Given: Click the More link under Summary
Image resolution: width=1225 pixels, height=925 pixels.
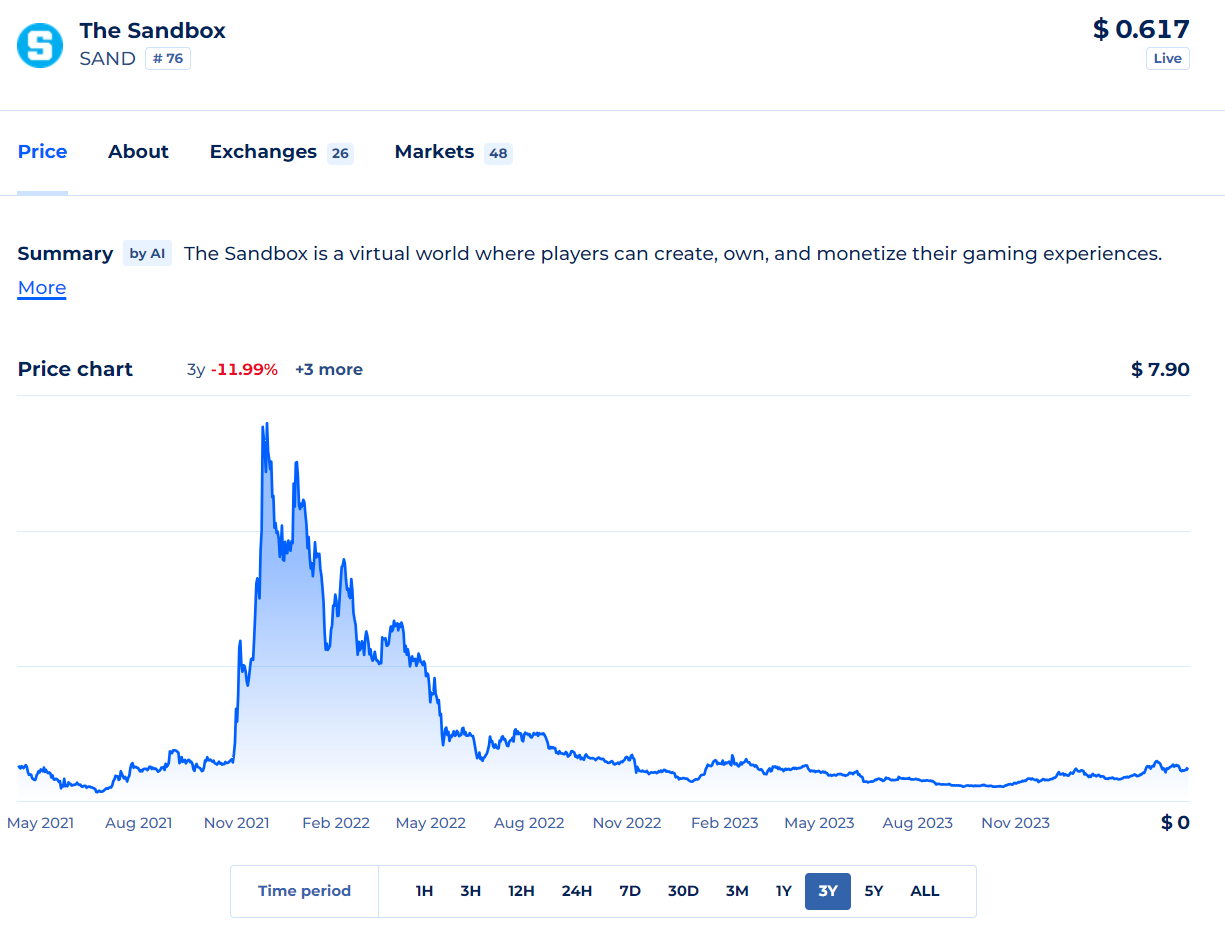Looking at the screenshot, I should (42, 288).
